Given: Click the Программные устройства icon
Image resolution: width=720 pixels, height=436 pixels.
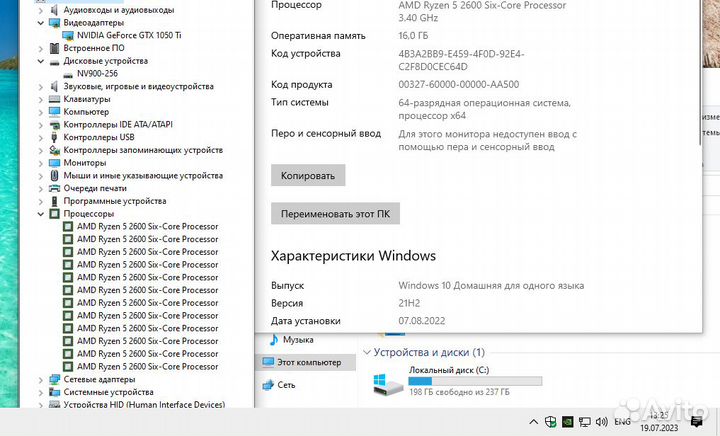Looking at the screenshot, I should [x=54, y=201].
